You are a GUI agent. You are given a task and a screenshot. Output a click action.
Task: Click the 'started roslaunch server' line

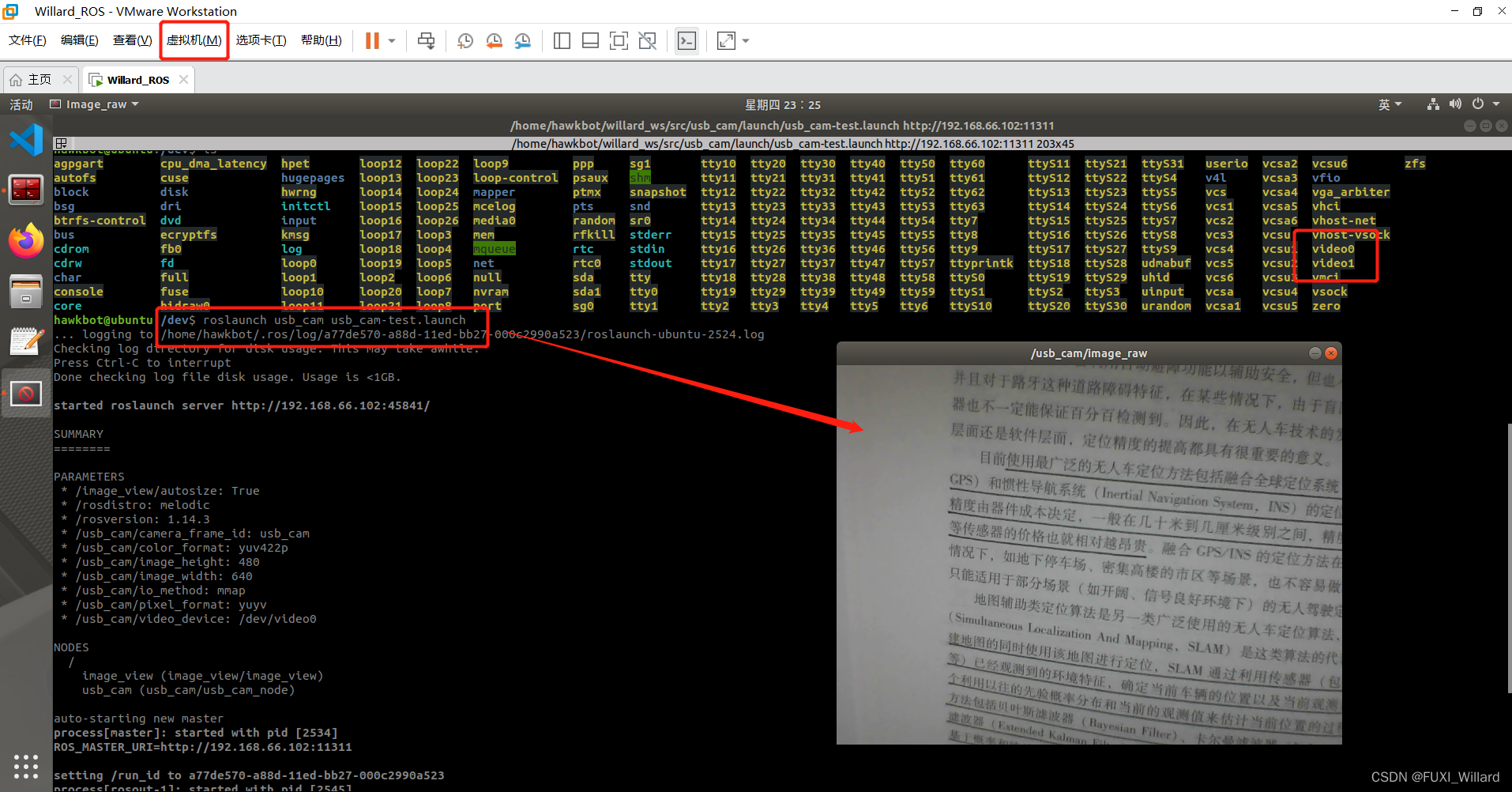click(x=242, y=405)
